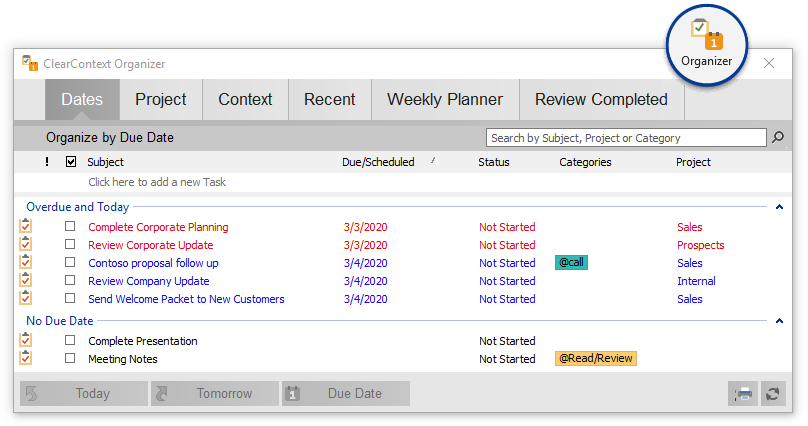Screen dimensions: 808x426
Task: Sort by the Project column header
Action: pos(693,162)
